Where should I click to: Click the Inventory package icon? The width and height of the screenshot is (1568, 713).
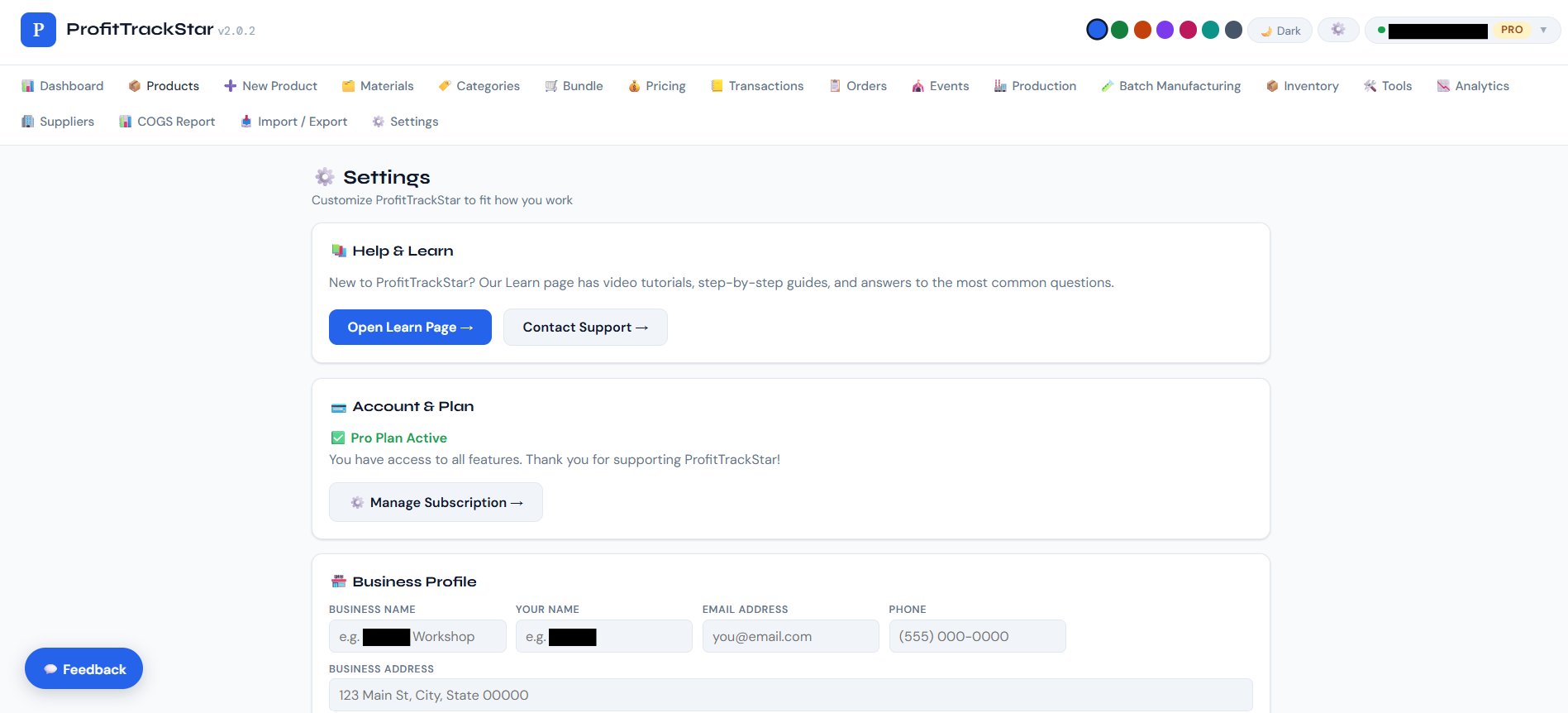coord(1272,86)
